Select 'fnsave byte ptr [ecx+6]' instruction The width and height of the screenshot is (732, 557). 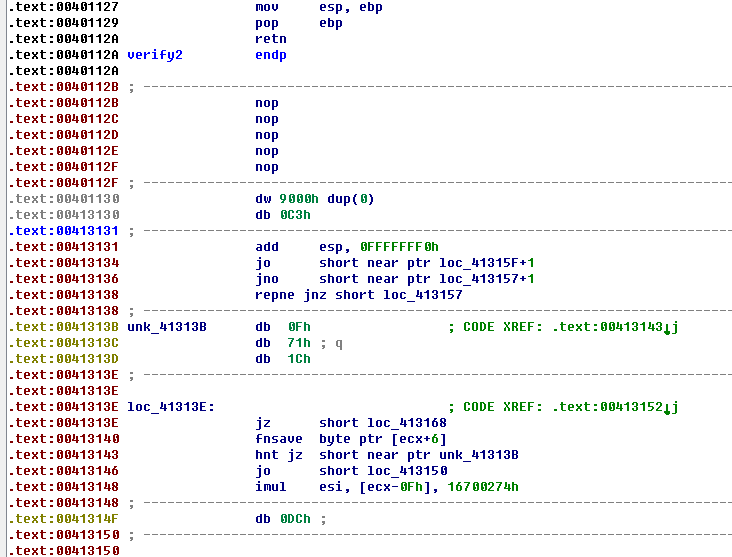(x=351, y=439)
